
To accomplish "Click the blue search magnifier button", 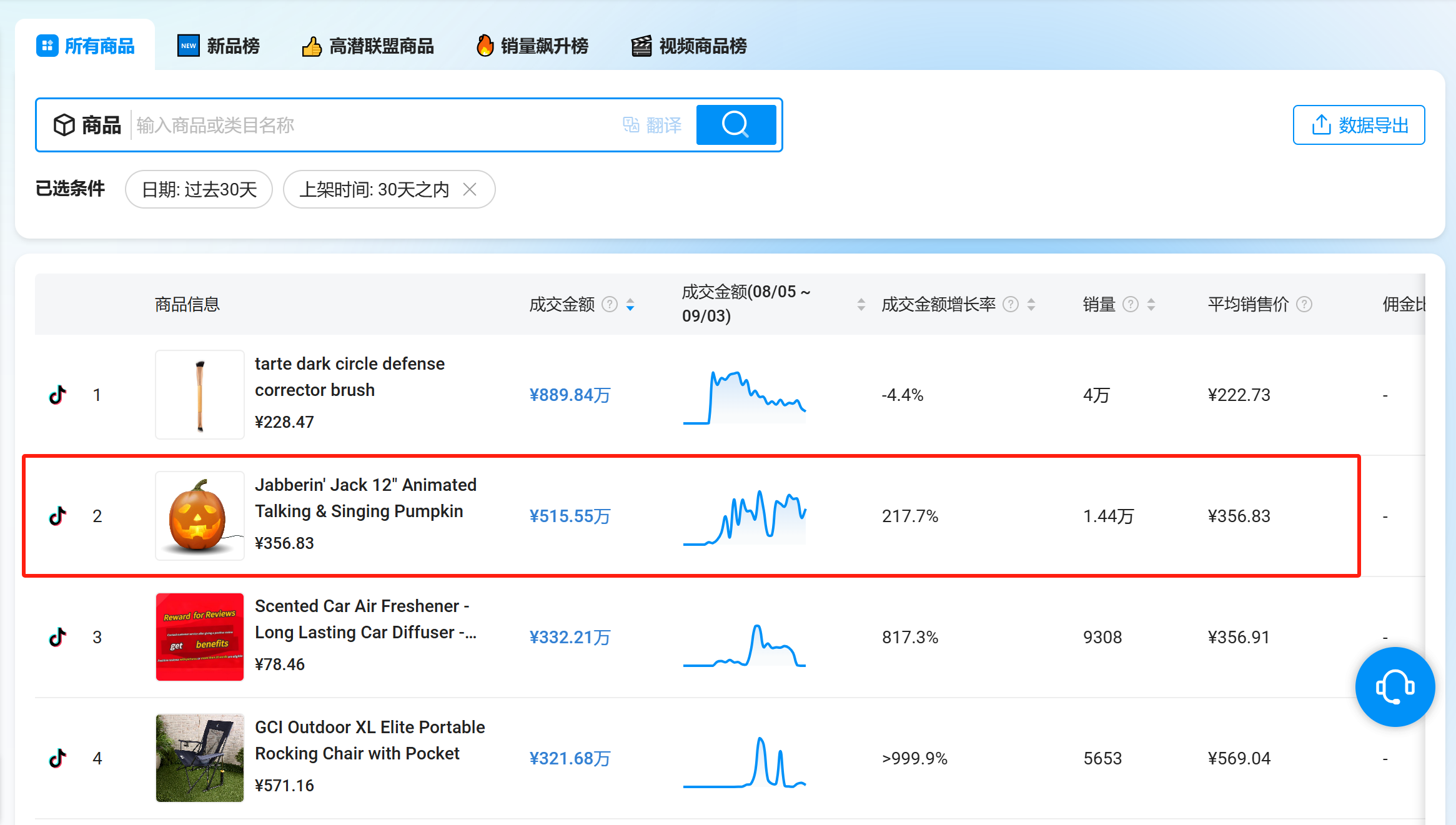I will click(x=736, y=125).
